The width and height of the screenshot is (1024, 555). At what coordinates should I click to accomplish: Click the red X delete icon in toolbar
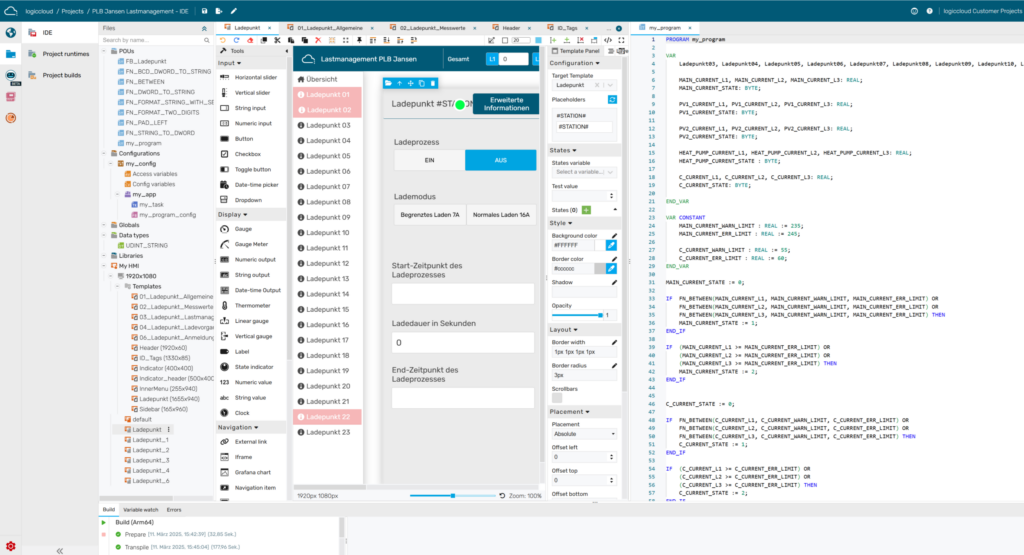(x=317, y=40)
